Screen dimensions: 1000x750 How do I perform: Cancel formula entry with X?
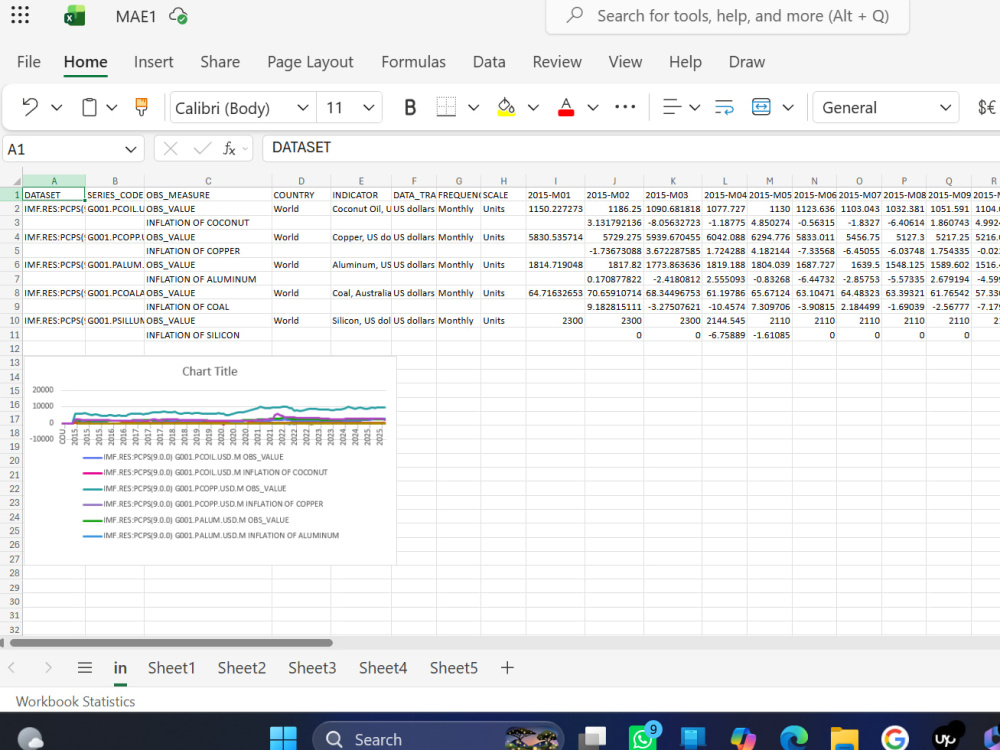[170, 149]
